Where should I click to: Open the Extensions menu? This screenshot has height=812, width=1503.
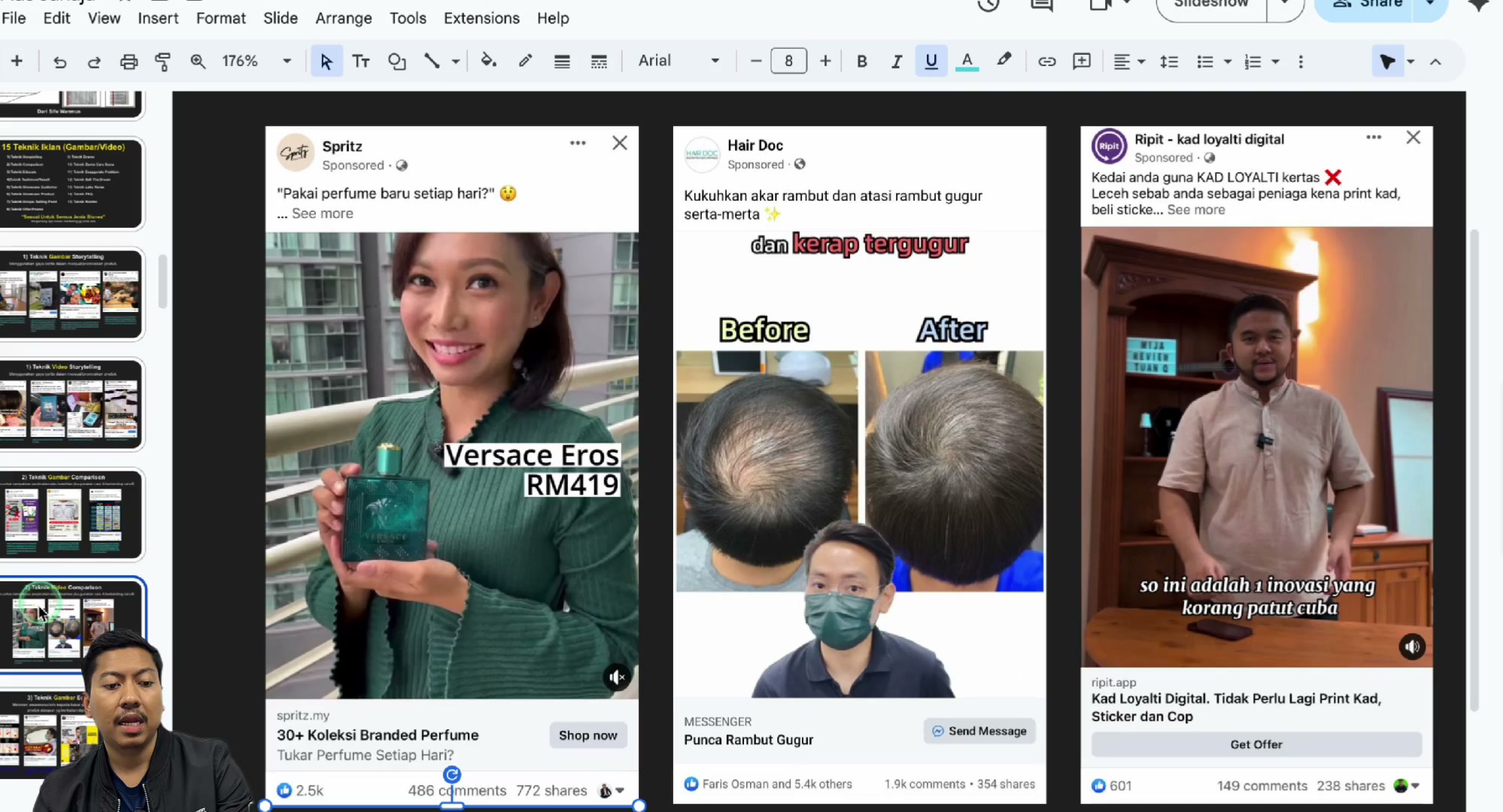click(481, 18)
